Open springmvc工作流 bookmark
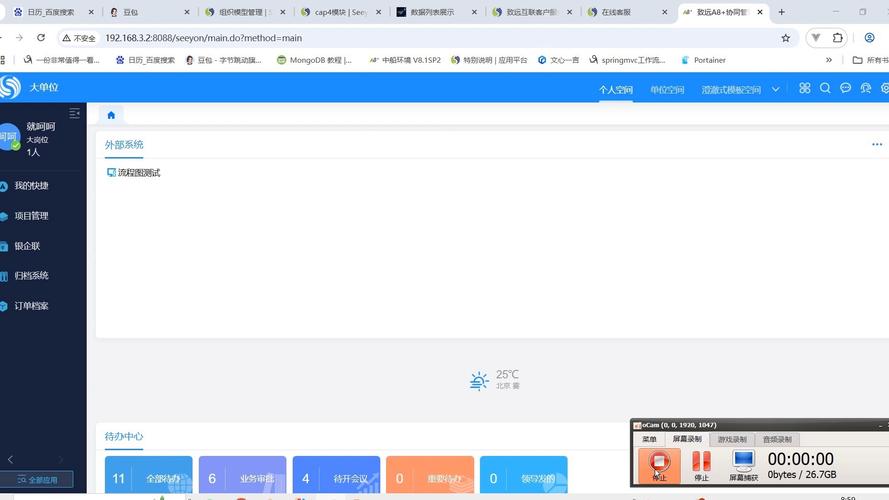889x500 pixels. [x=628, y=60]
